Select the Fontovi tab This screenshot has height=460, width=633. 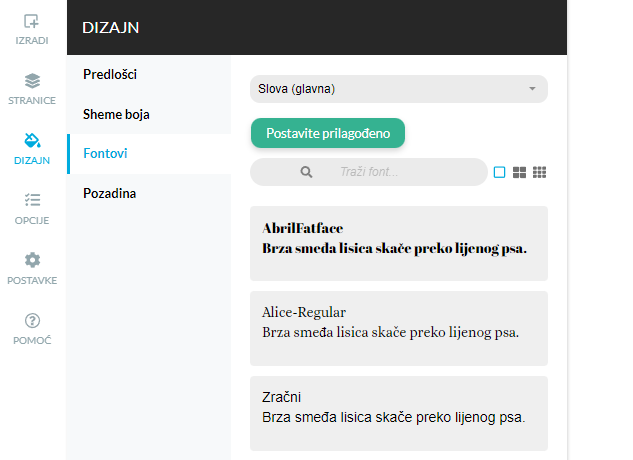click(x=106, y=154)
